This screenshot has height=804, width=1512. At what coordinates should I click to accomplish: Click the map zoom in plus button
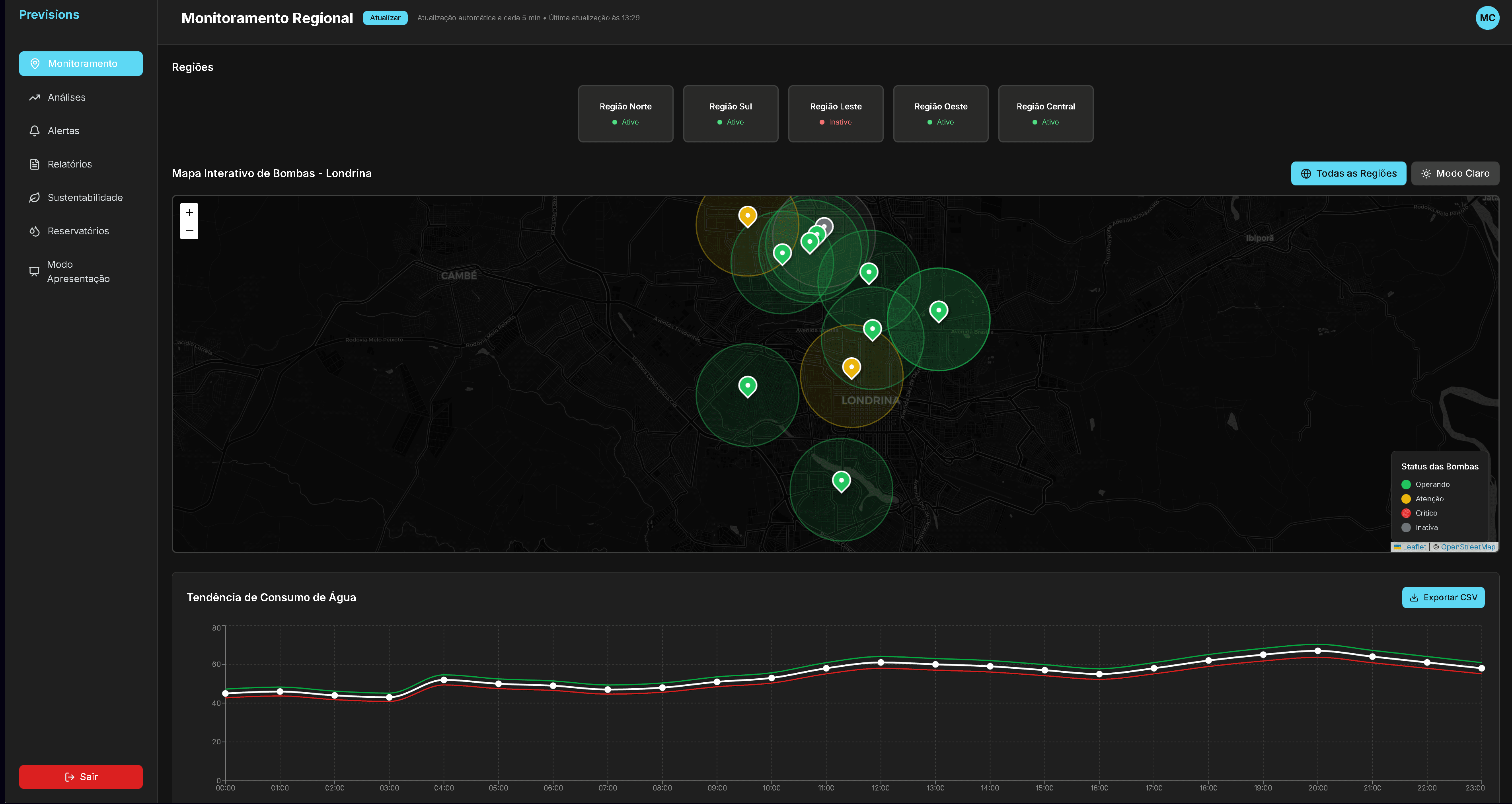[189, 212]
